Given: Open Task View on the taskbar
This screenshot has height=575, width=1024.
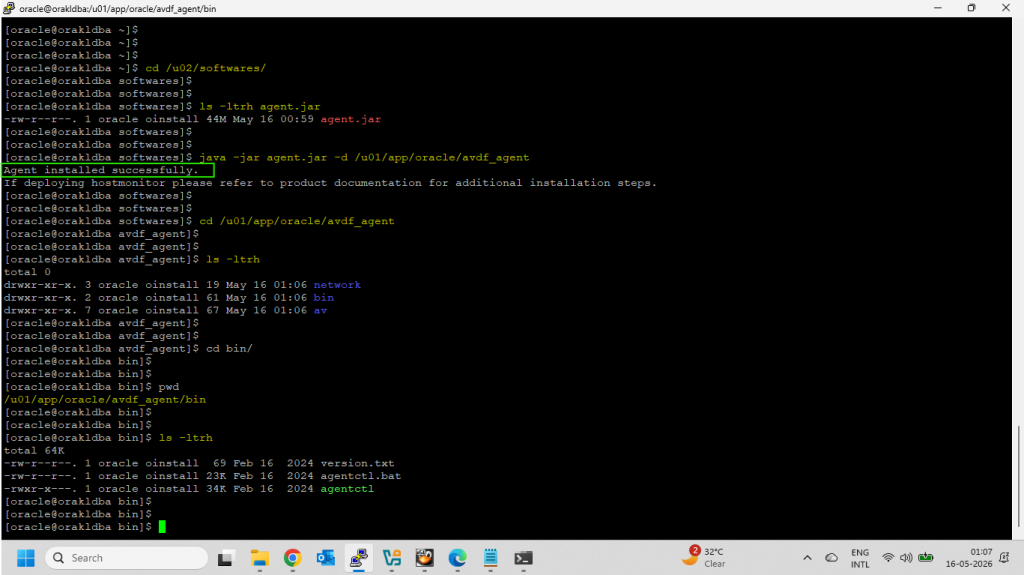Looking at the screenshot, I should pos(225,558).
